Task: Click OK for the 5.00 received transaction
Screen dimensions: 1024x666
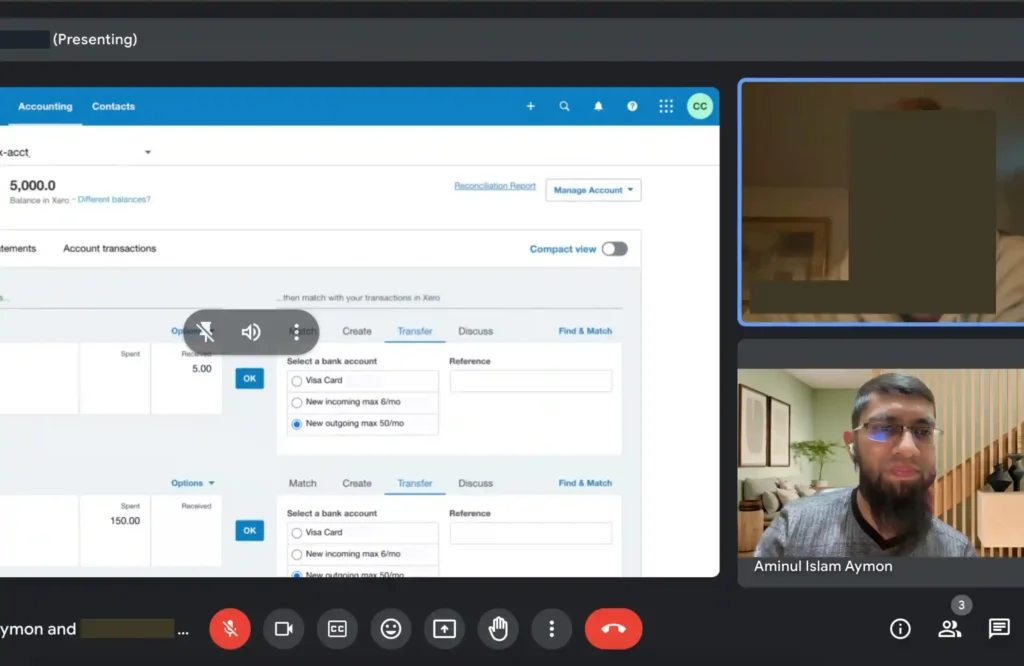Action: point(249,379)
